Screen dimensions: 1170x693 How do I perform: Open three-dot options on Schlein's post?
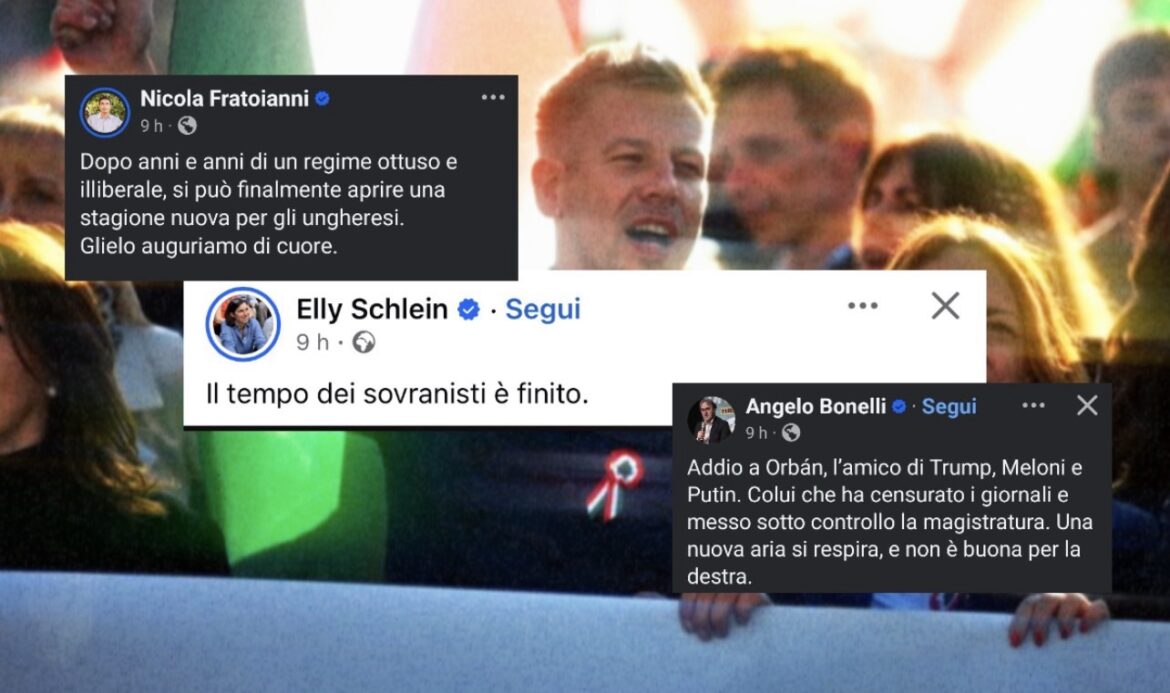(863, 306)
